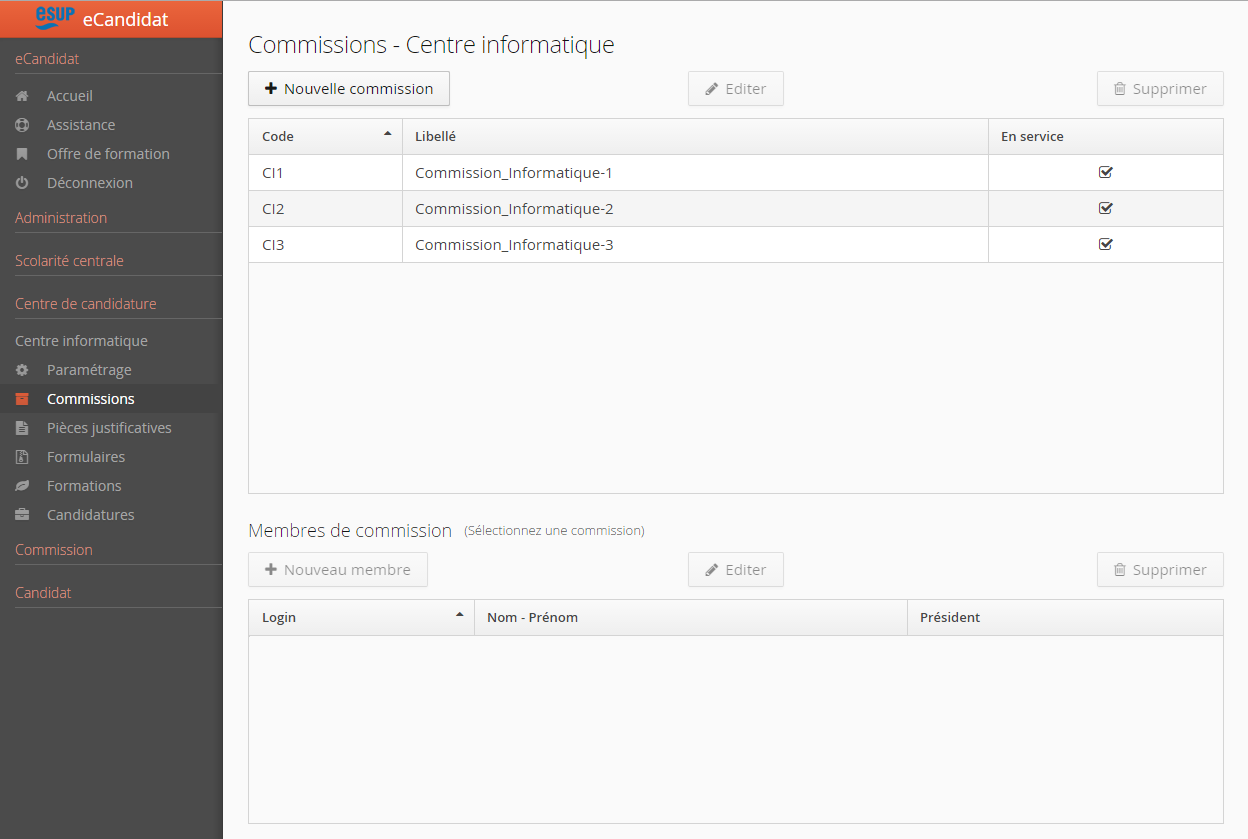Expand the Administration sidebar section

tap(61, 218)
